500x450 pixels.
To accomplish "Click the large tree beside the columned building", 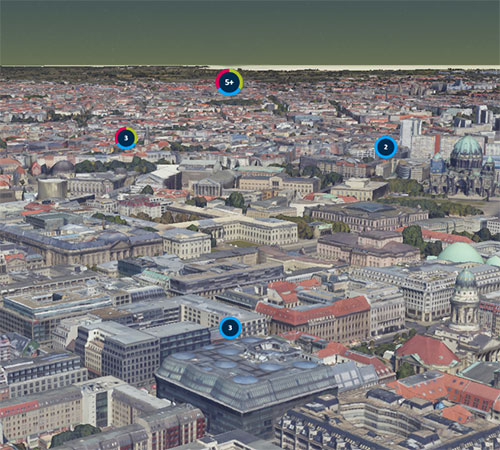I will (x=235, y=200).
